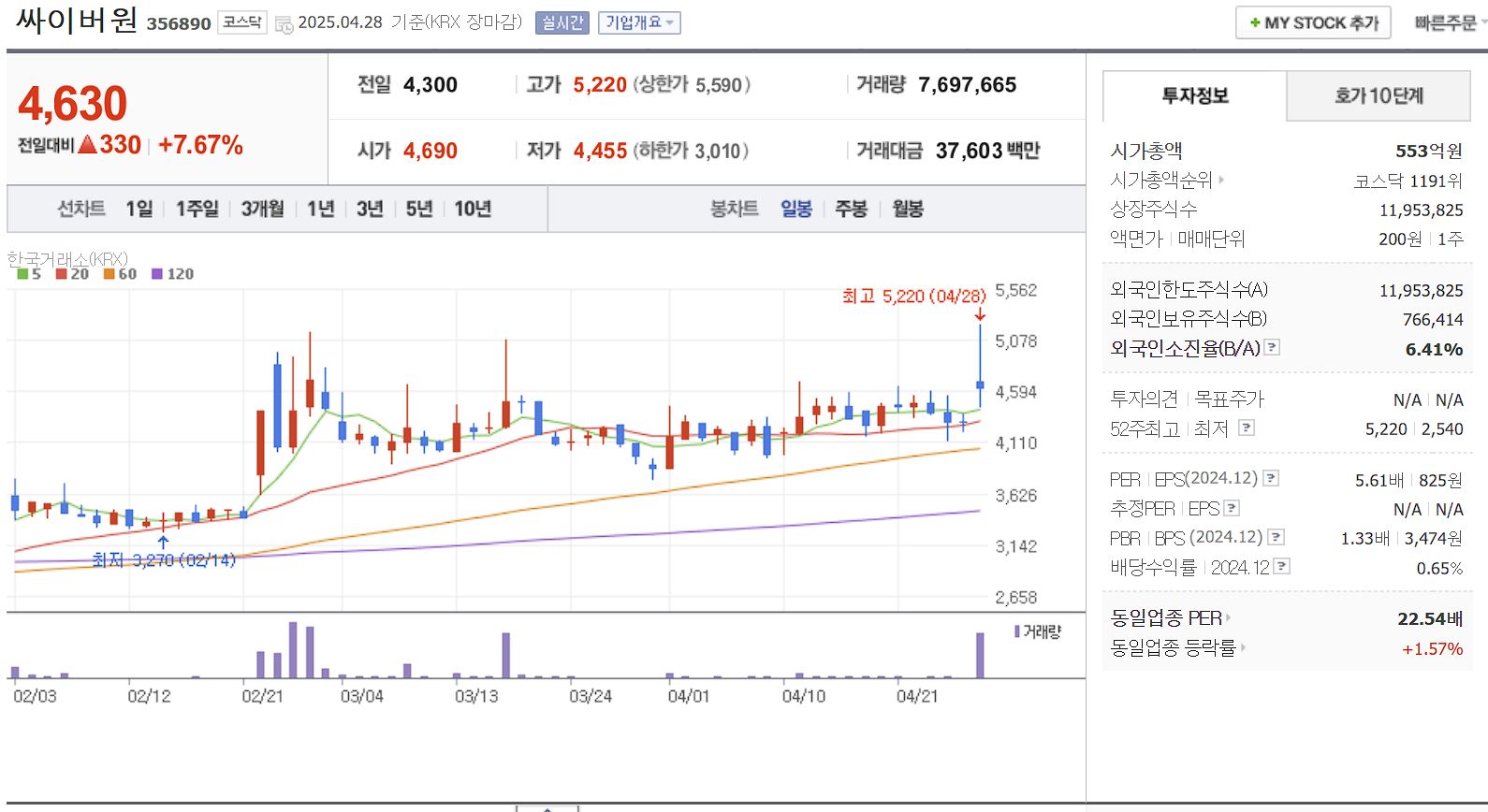Expand the 동일업종 등락률 arrow link
This screenshot has width=1488, height=812.
pos(1243,647)
